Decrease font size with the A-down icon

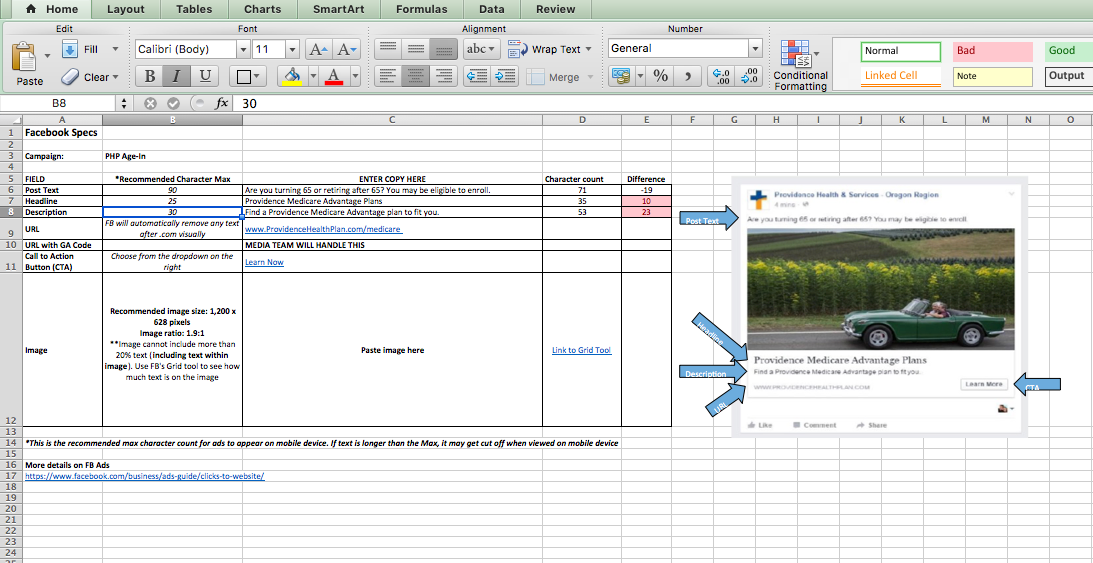(x=346, y=49)
